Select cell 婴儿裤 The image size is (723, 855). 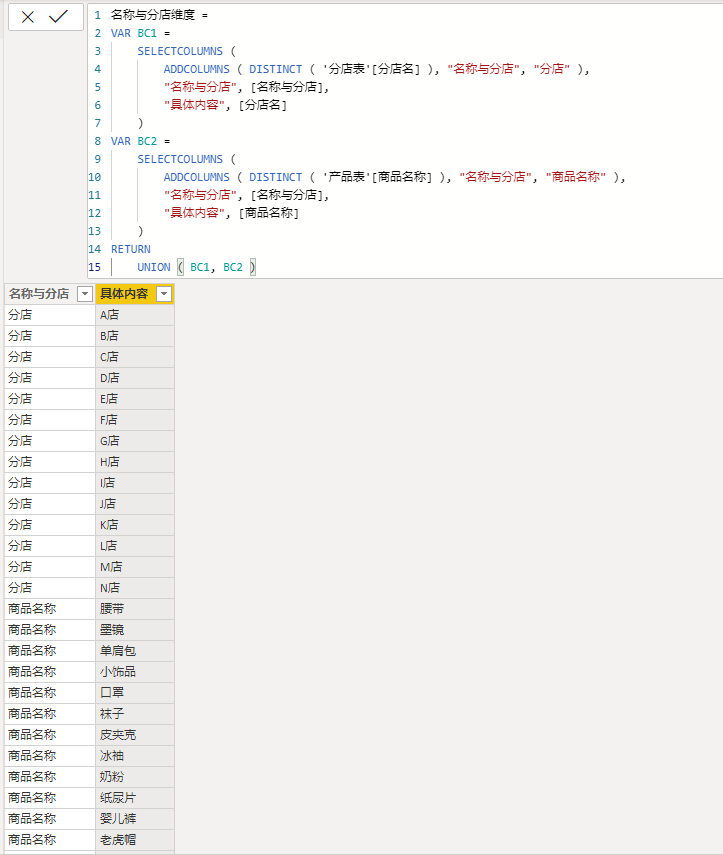(135, 819)
